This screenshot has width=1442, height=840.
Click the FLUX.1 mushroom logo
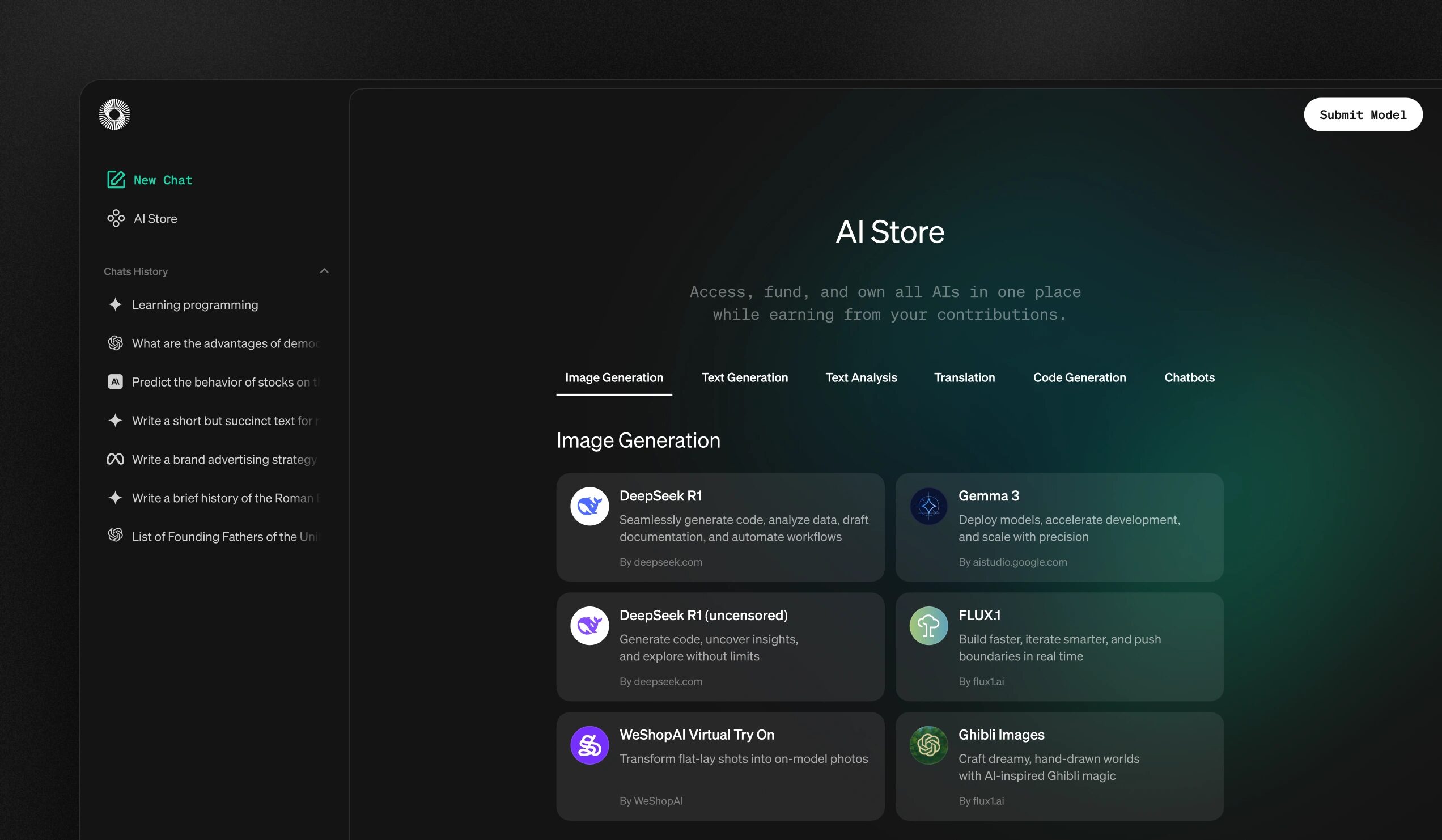pos(928,626)
